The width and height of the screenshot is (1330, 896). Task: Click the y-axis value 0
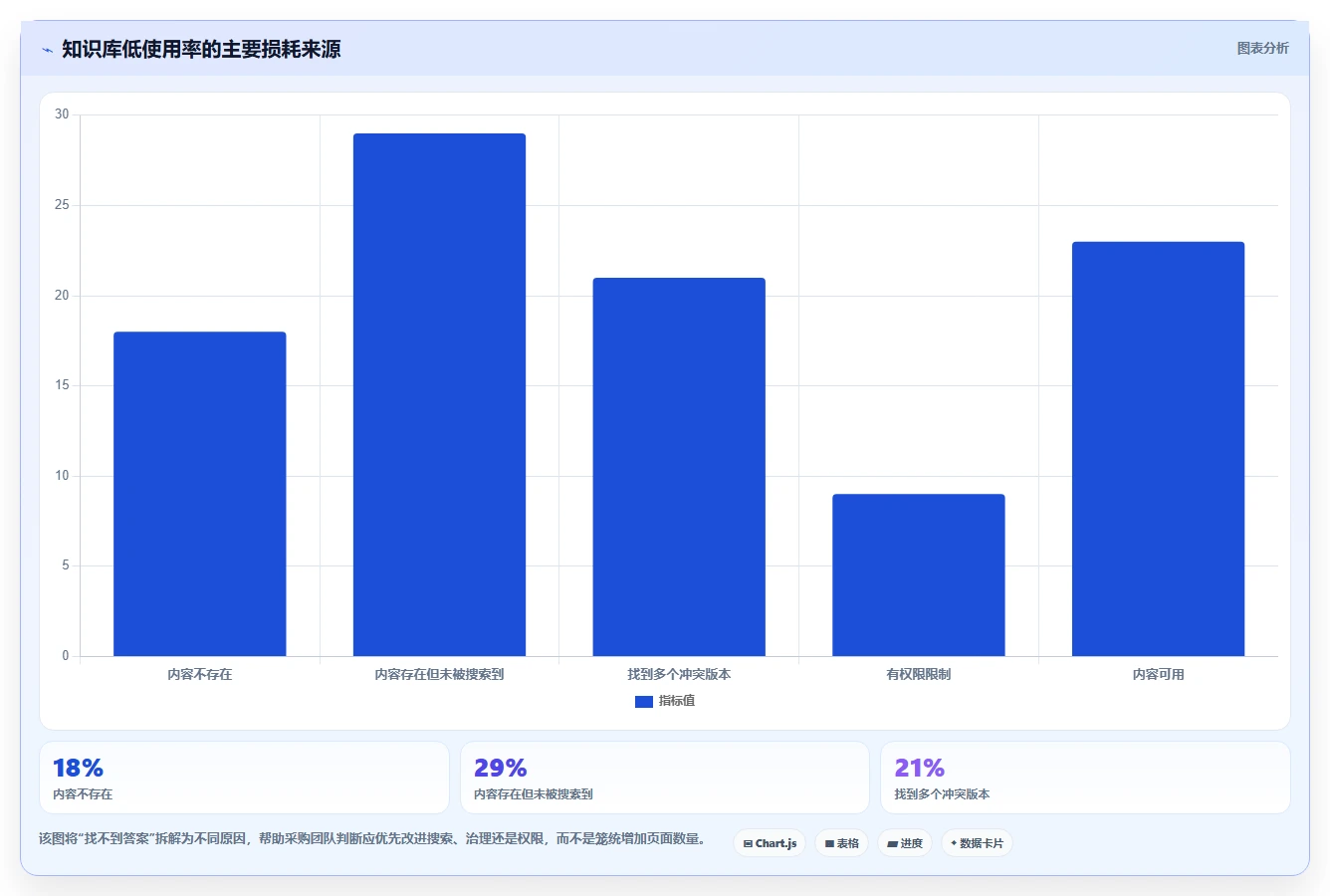[x=66, y=656]
